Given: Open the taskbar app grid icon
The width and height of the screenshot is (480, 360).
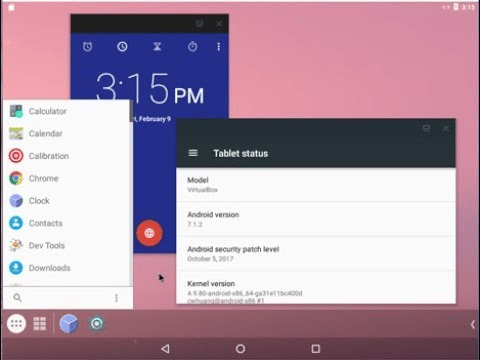Looking at the screenshot, I should point(40,323).
